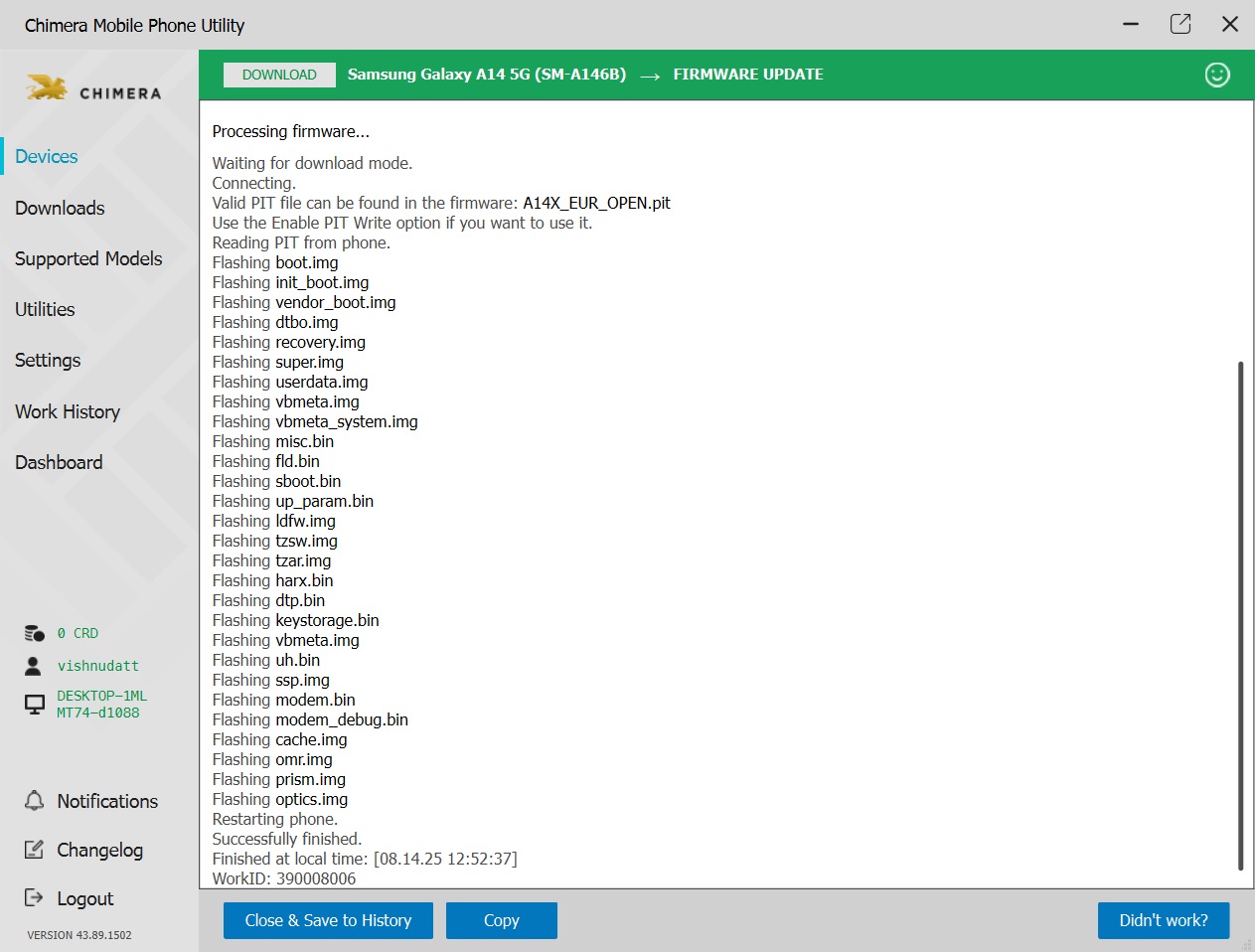1255x952 pixels.
Task: Logout of the Chimera account
Action: (x=85, y=898)
